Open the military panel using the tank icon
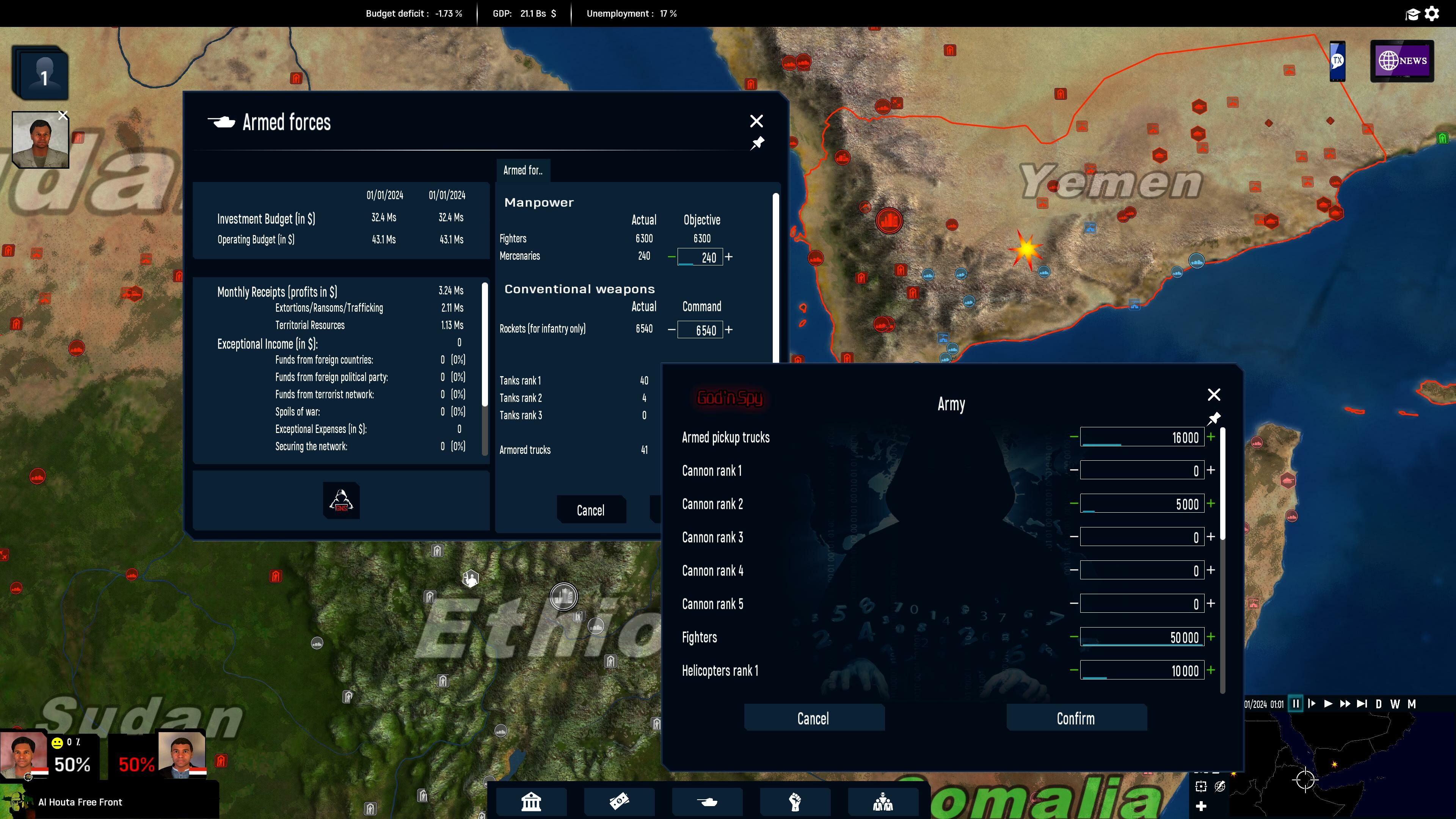 click(706, 801)
